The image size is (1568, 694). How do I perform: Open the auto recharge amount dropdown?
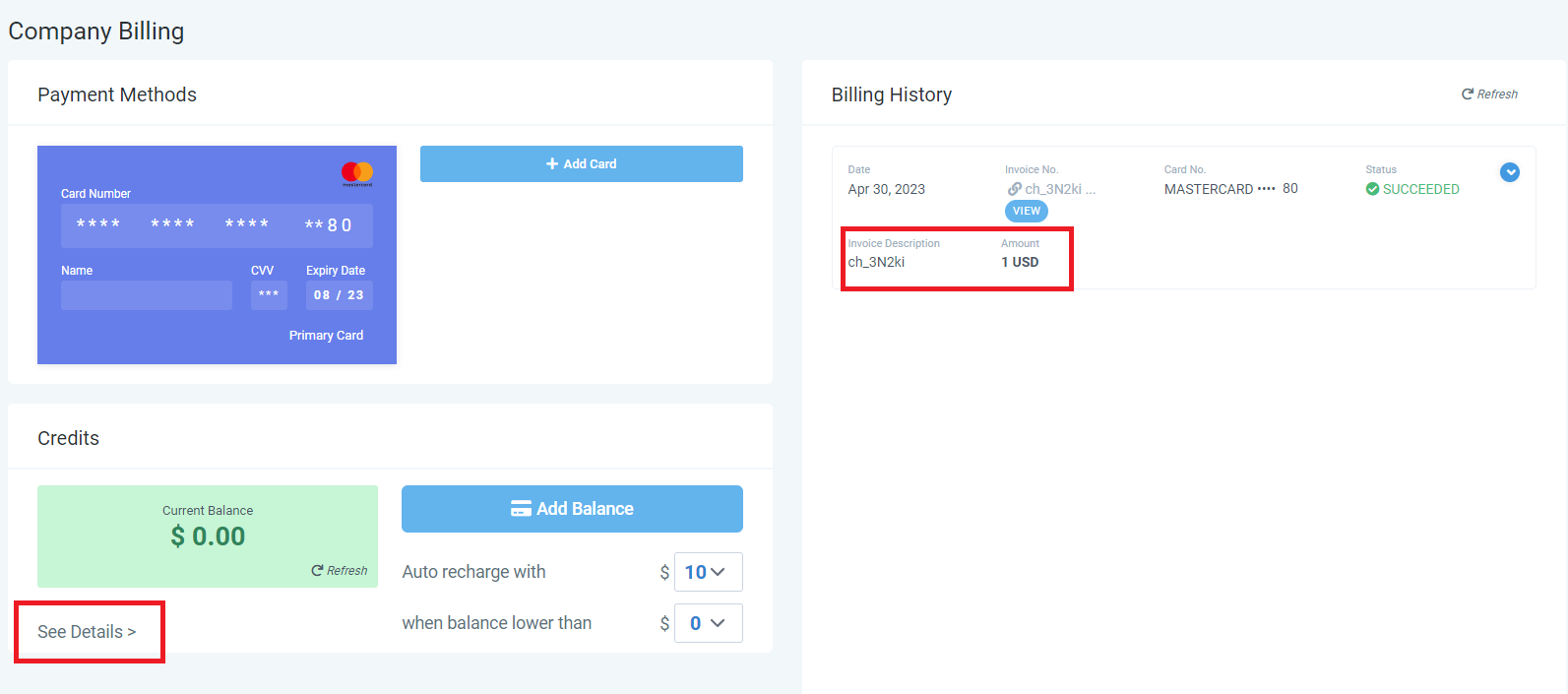click(x=708, y=572)
